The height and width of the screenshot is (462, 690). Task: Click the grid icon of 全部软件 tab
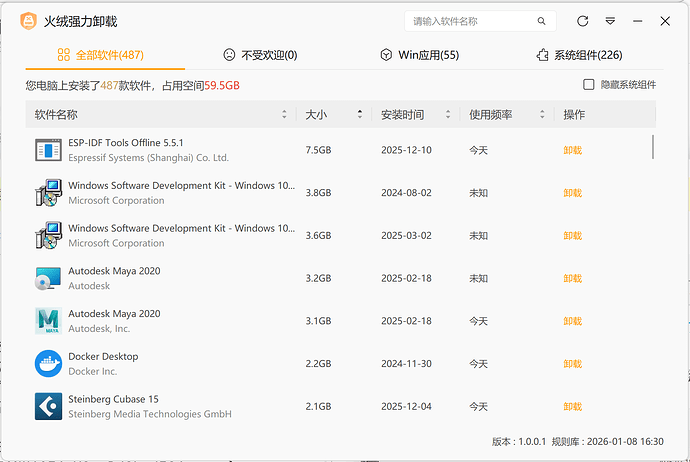point(64,55)
